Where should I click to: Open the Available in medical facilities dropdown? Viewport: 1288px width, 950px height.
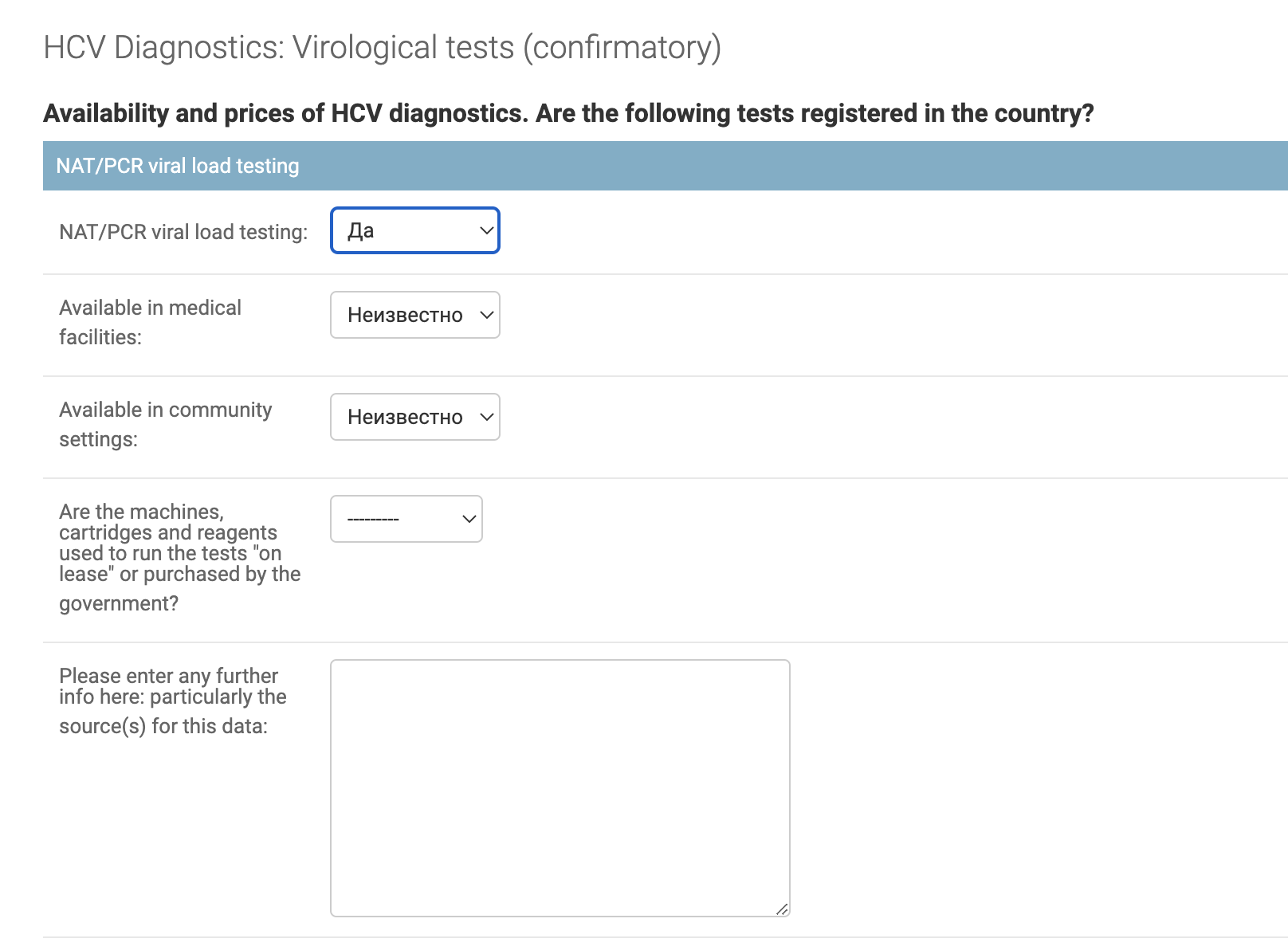(x=415, y=315)
